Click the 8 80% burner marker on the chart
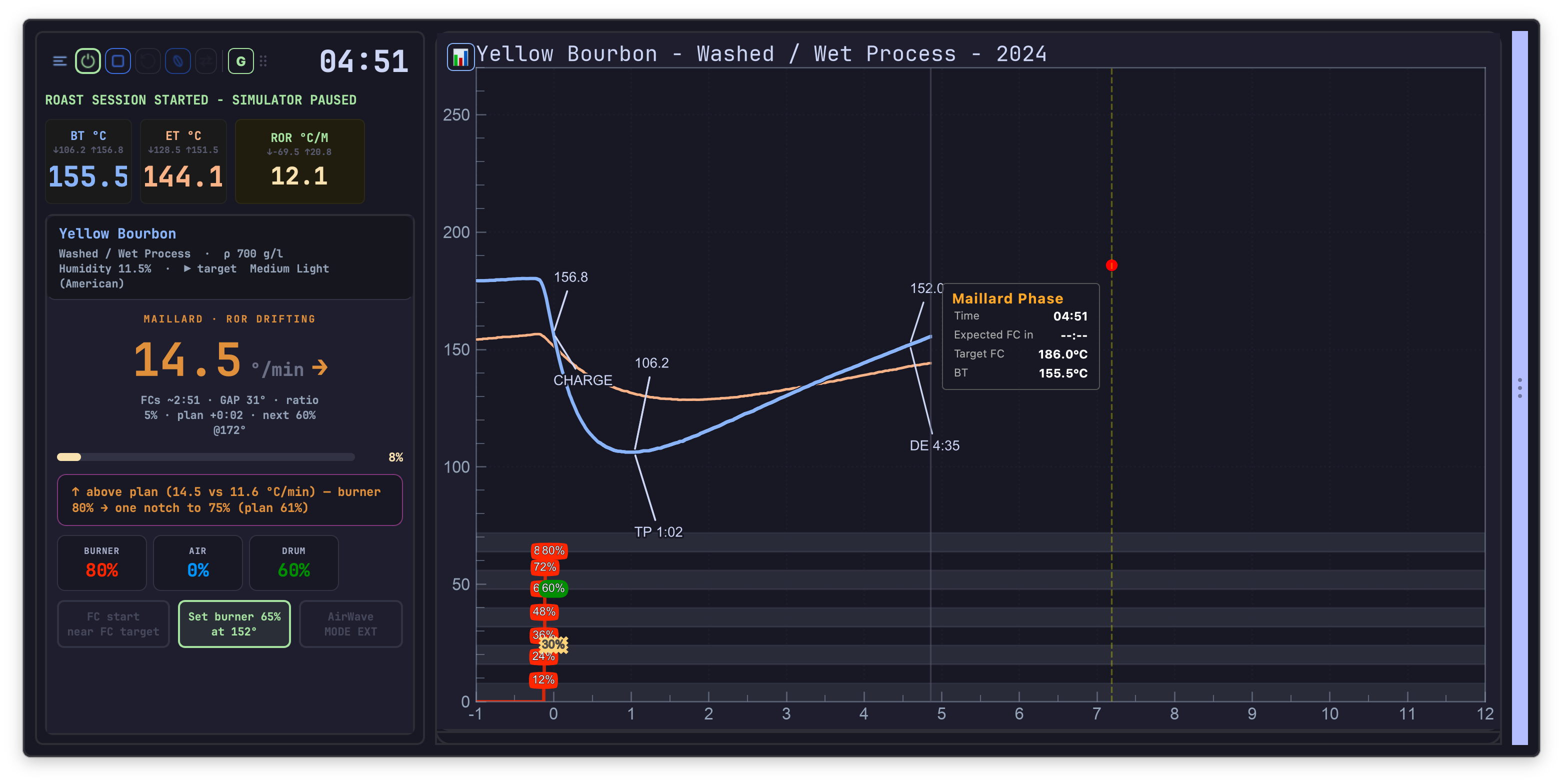Image resolution: width=1563 pixels, height=784 pixels. [x=549, y=550]
